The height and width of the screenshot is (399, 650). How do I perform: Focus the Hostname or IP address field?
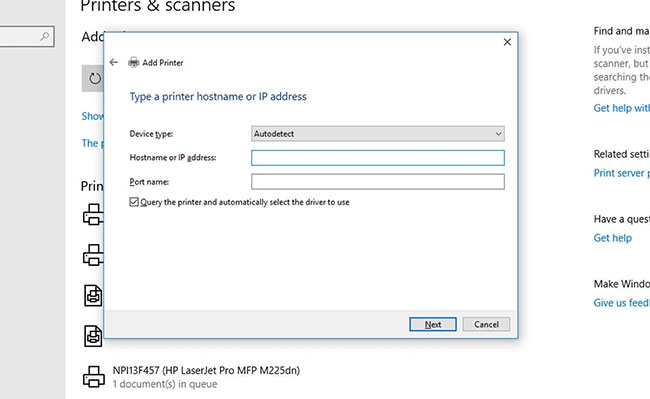click(x=378, y=158)
